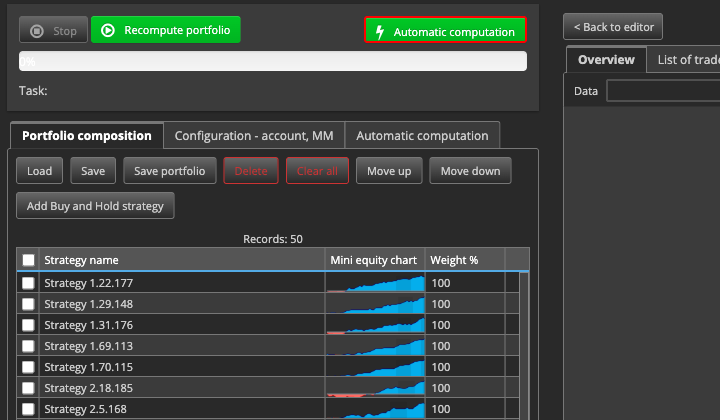Image resolution: width=720 pixels, height=420 pixels.
Task: Click weight value 100 for Strategy 1.70.115
Action: tap(441, 367)
